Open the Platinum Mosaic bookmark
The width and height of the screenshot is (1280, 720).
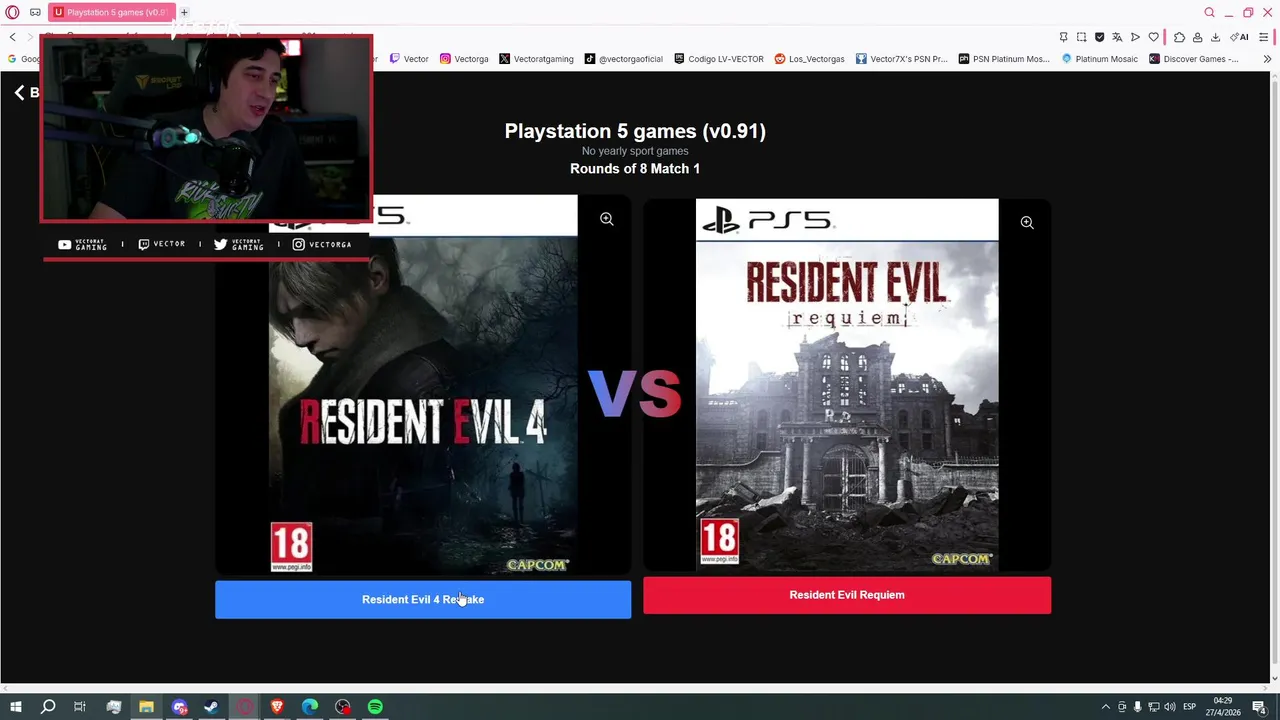pos(1100,59)
